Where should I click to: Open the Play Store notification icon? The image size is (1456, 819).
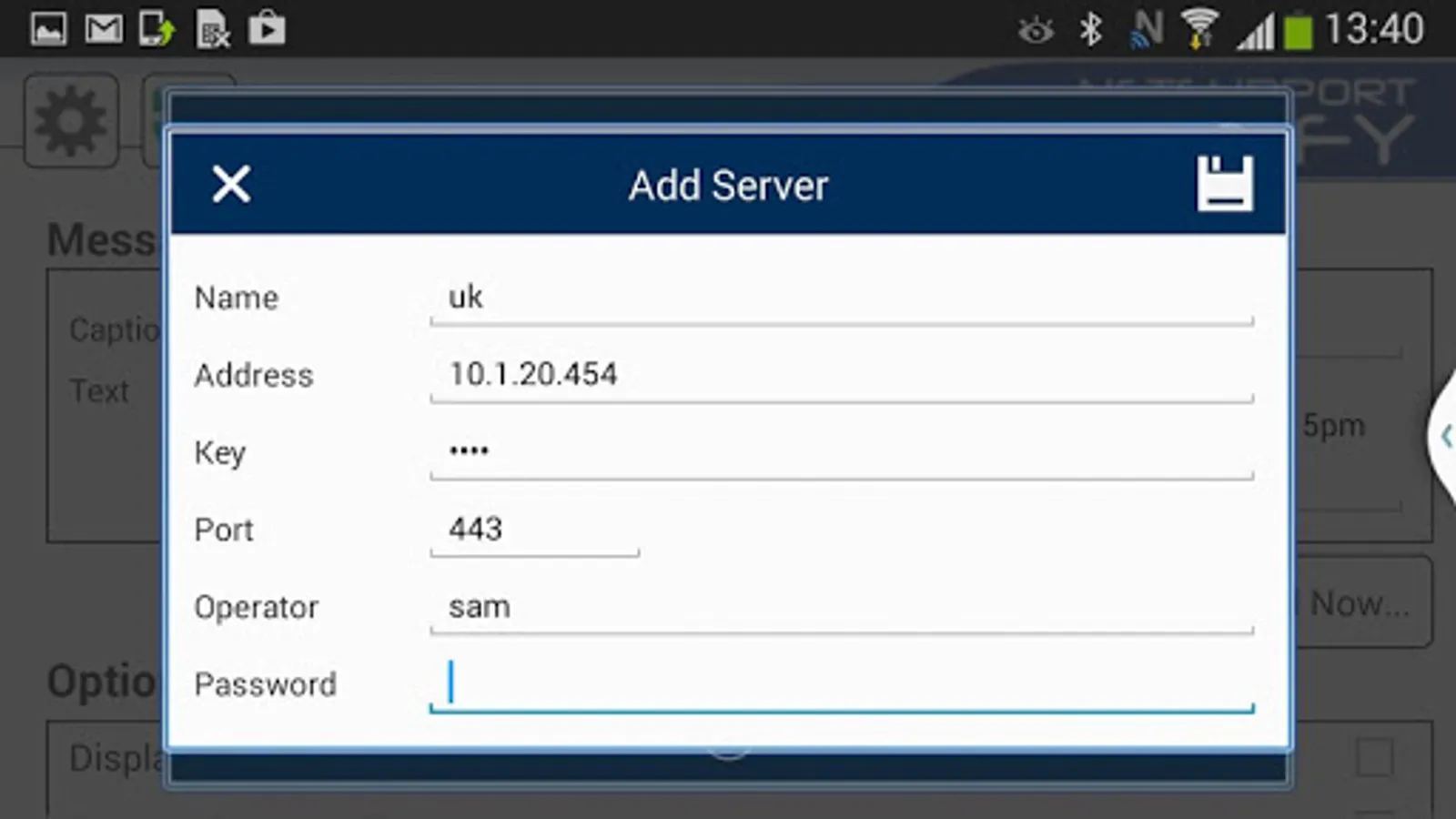tap(268, 29)
